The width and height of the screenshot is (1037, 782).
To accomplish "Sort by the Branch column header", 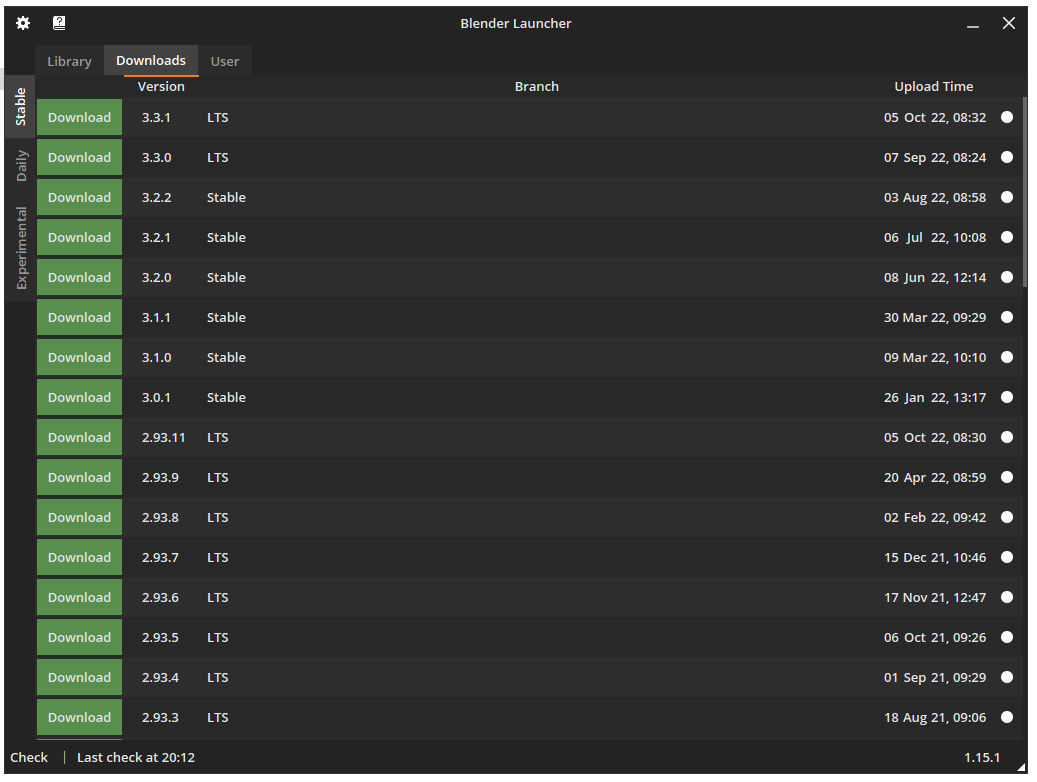I will point(536,87).
